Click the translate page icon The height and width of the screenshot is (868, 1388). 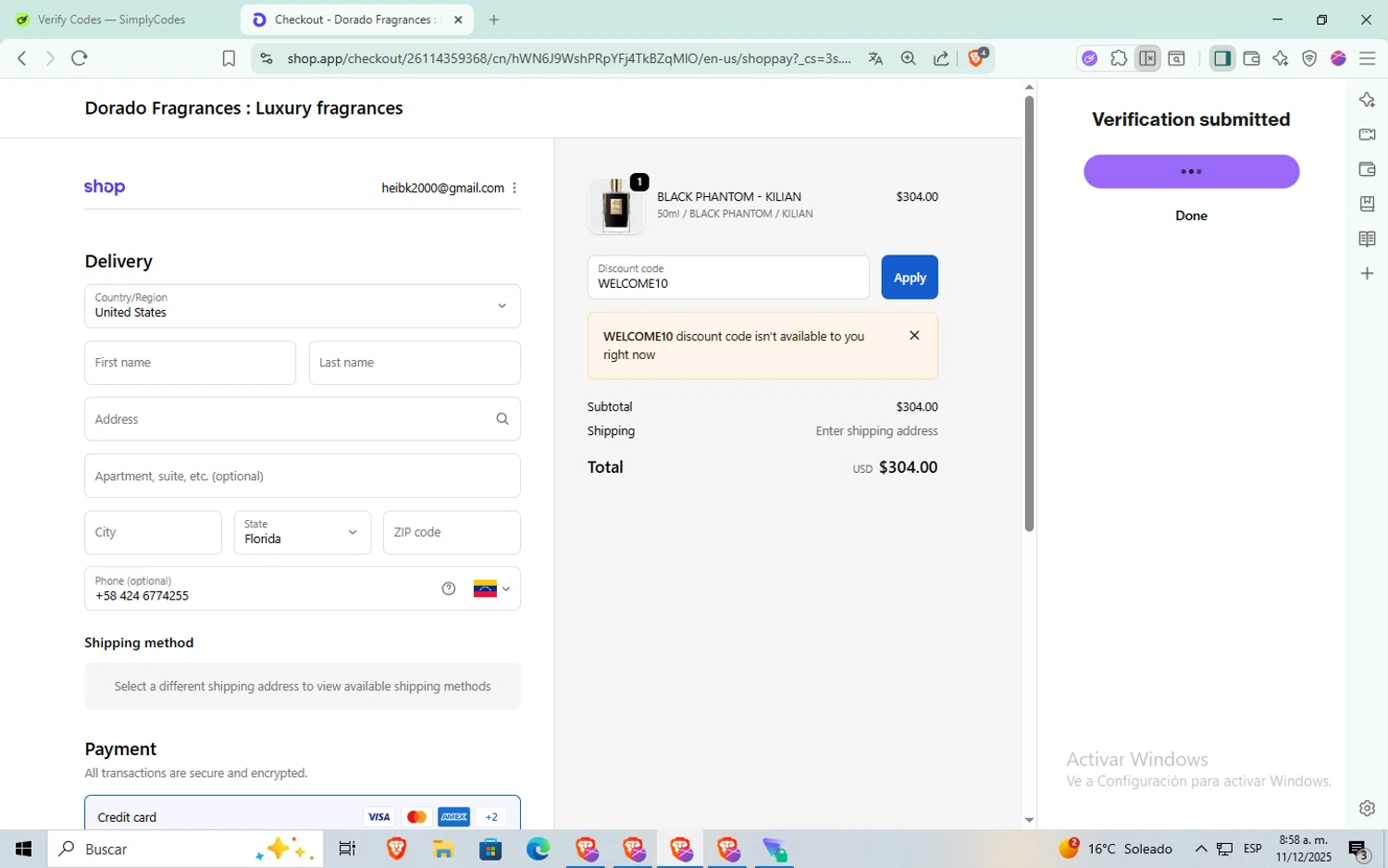tap(875, 58)
